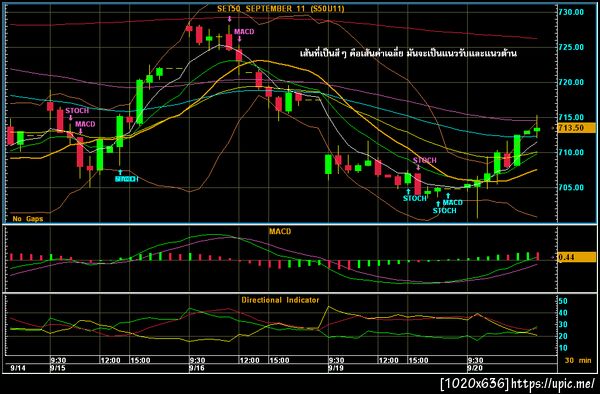Click the 9:30 time label above 9/15
Image resolution: width=600 pixels, height=394 pixels.
(58, 360)
